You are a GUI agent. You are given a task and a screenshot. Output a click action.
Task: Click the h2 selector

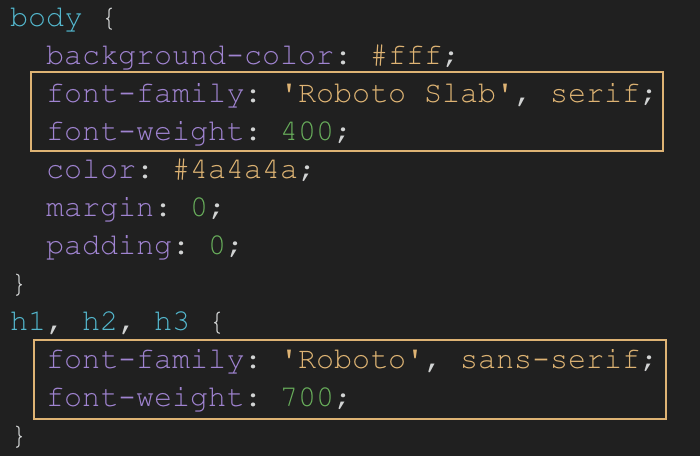tap(100, 322)
